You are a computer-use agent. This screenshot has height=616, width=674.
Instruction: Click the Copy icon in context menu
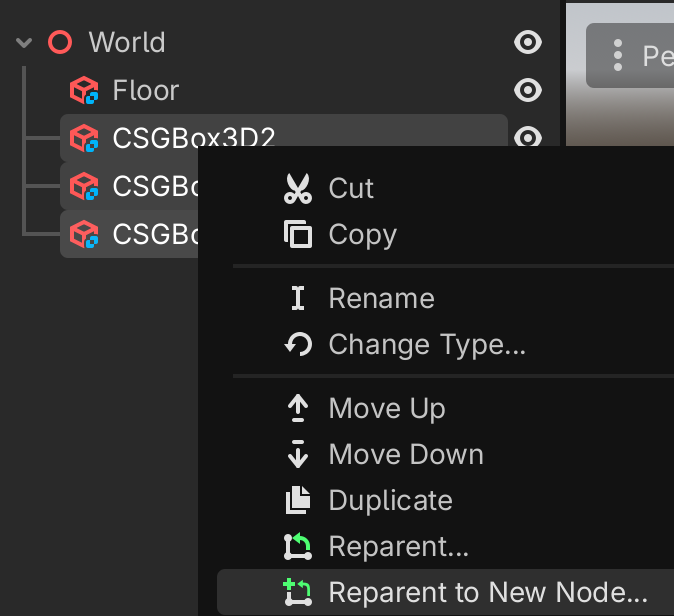[x=298, y=234]
